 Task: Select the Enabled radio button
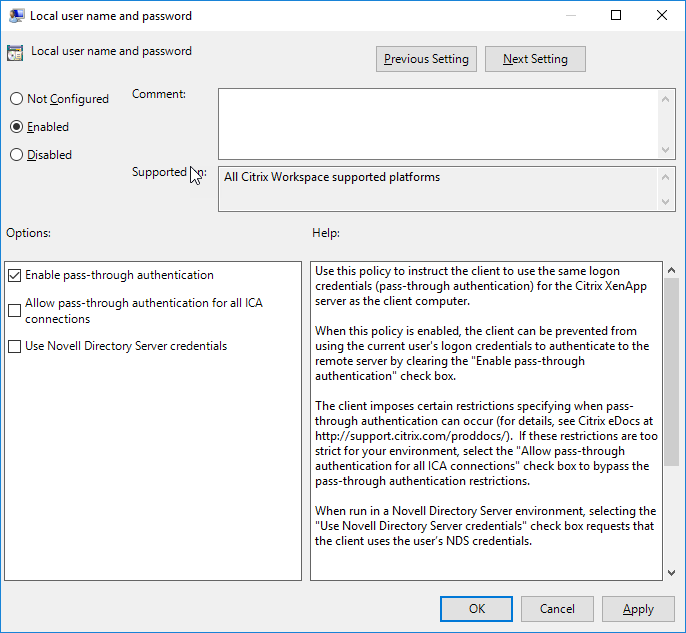coord(16,127)
